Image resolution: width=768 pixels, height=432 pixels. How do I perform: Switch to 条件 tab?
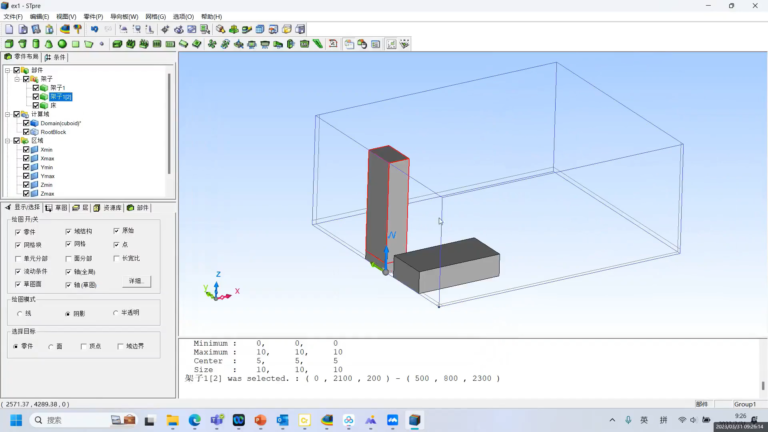click(x=55, y=57)
